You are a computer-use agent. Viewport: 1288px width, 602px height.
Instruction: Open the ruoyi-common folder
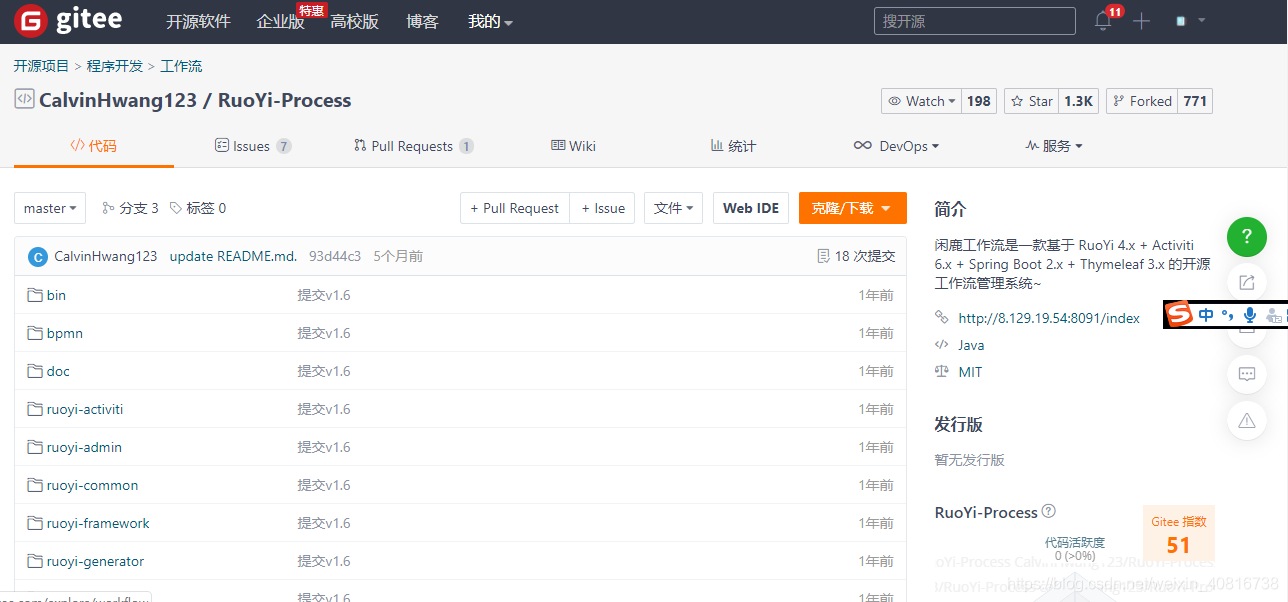point(92,485)
